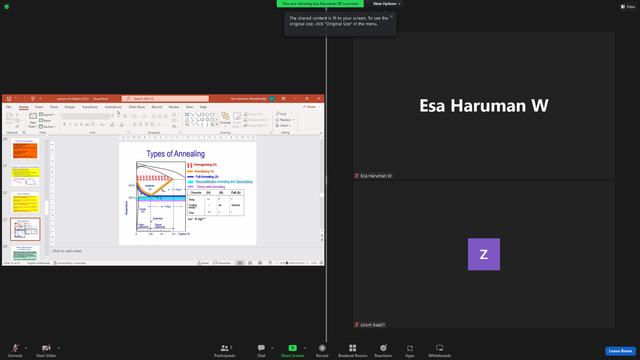Screen dimensions: 640x360
Task: Open the Participants panel
Action: click(x=224, y=351)
